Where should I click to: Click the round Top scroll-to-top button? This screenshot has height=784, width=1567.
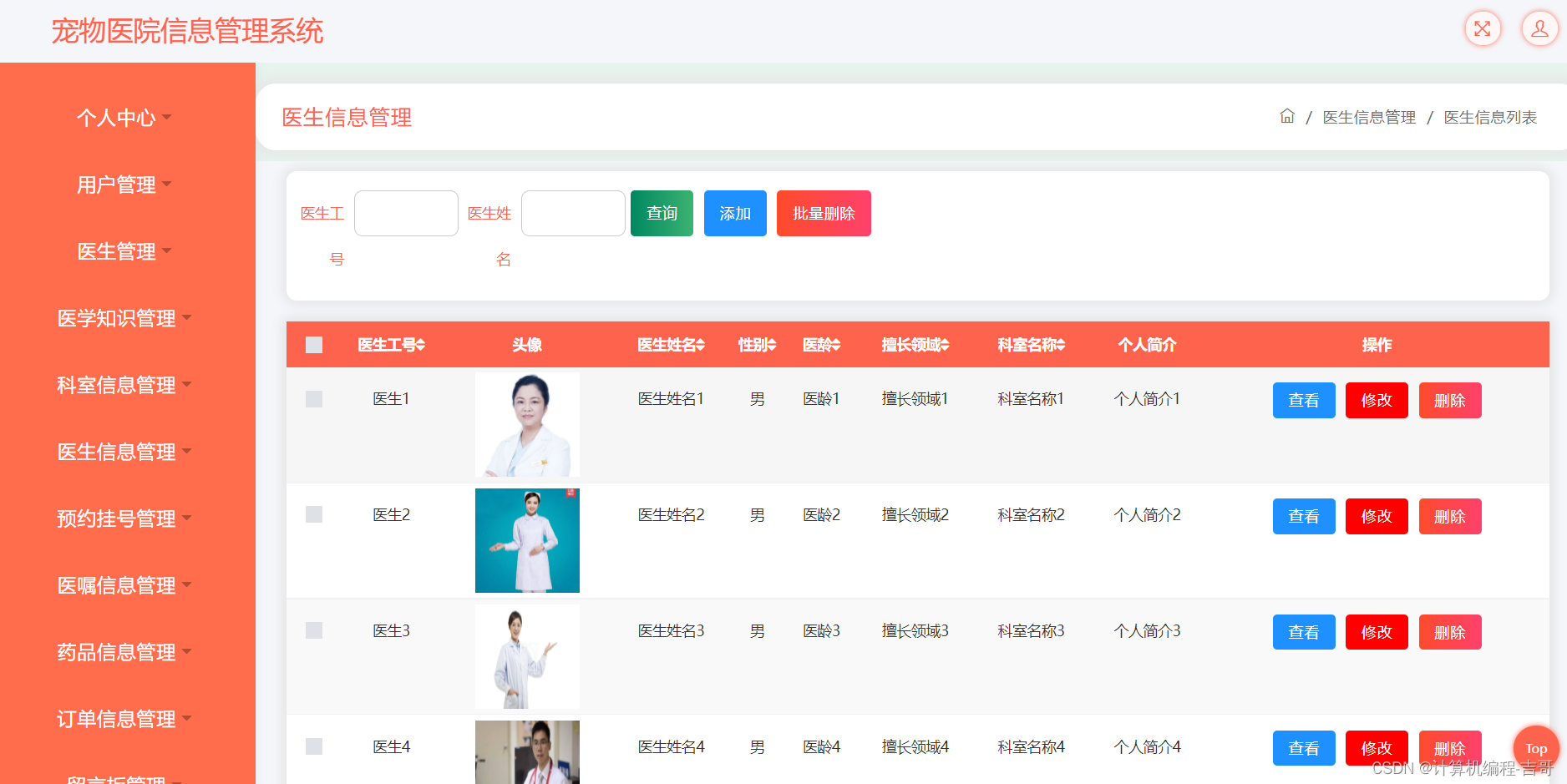pos(1536,748)
